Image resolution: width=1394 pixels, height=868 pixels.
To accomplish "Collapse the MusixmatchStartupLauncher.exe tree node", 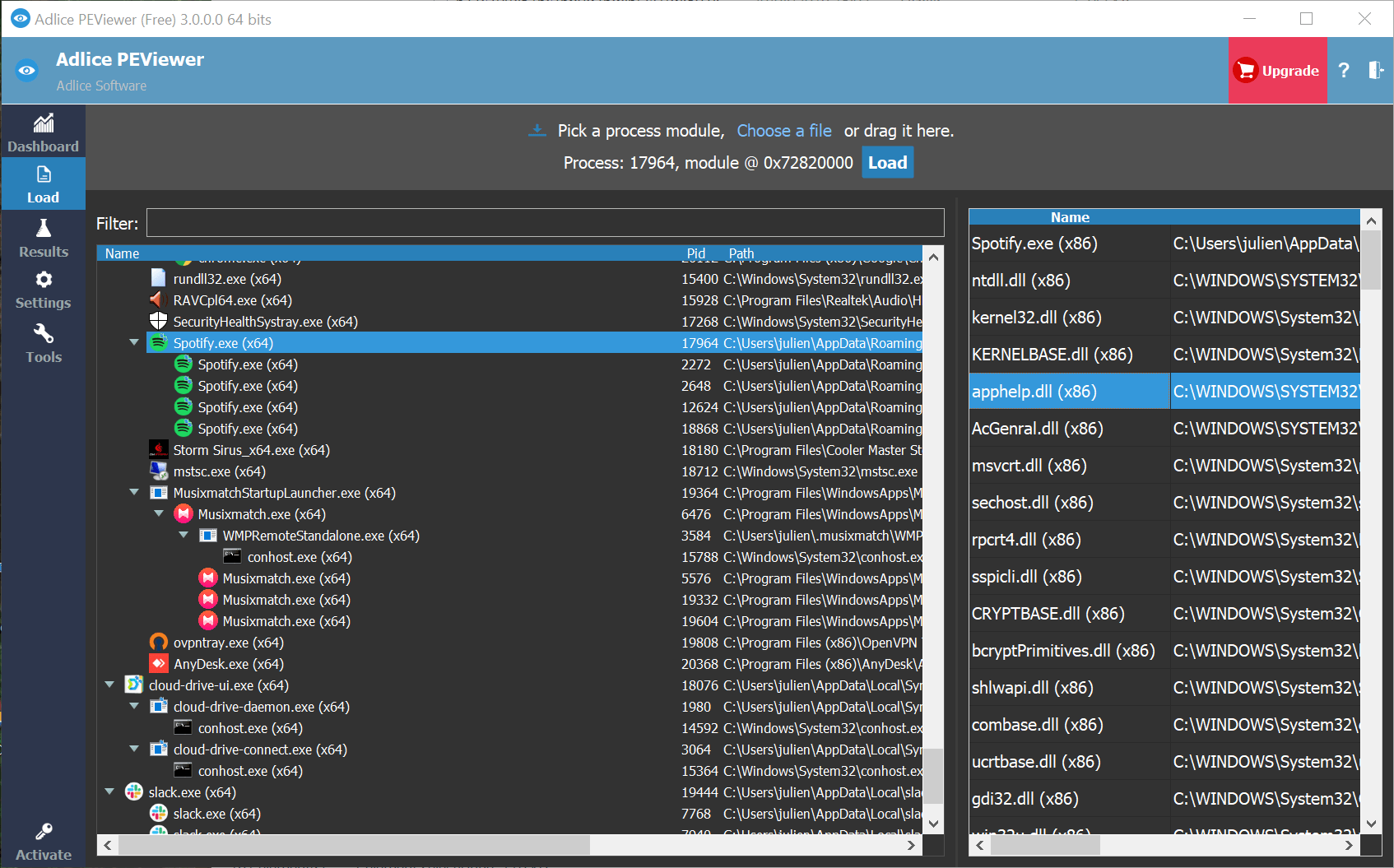I will (134, 492).
